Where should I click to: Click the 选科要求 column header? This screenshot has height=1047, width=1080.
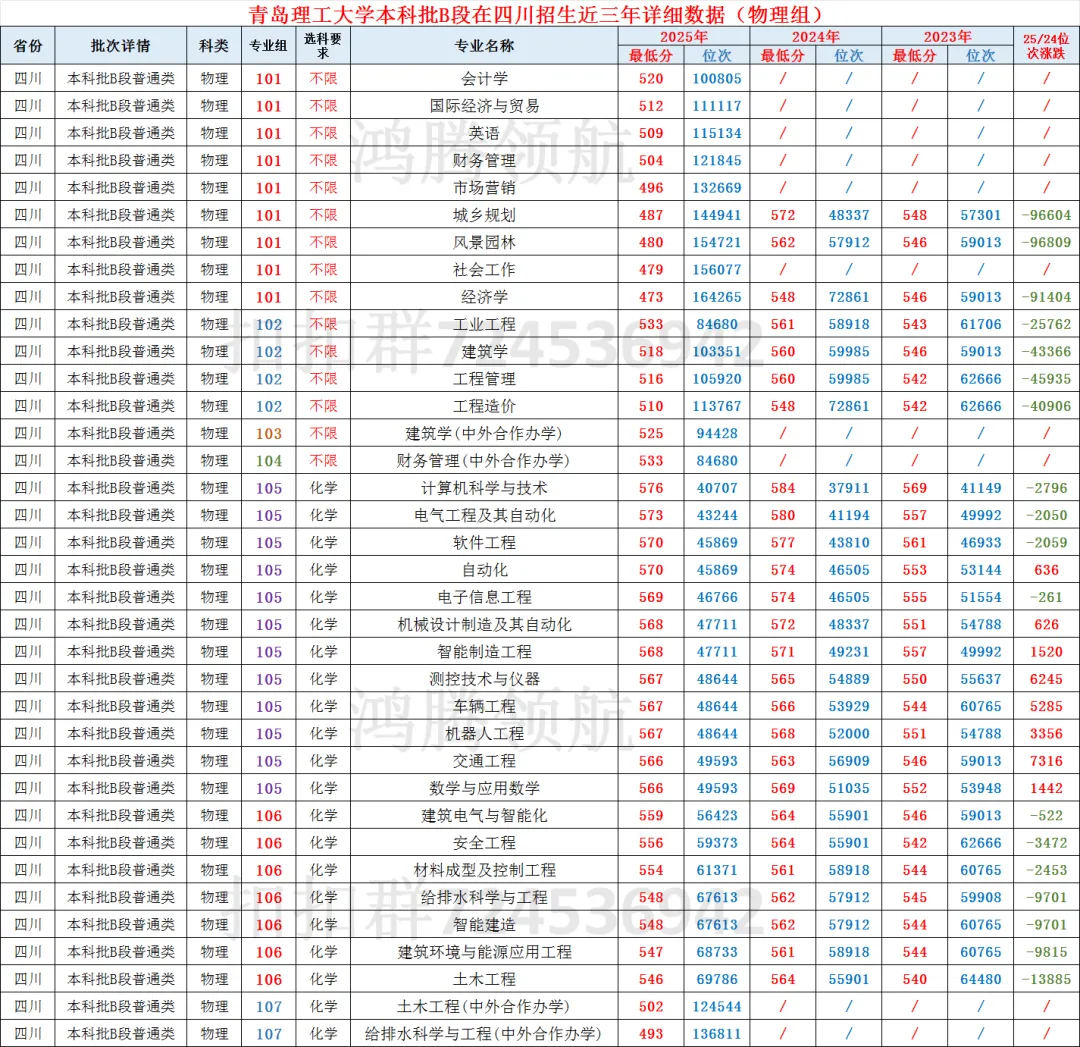323,45
